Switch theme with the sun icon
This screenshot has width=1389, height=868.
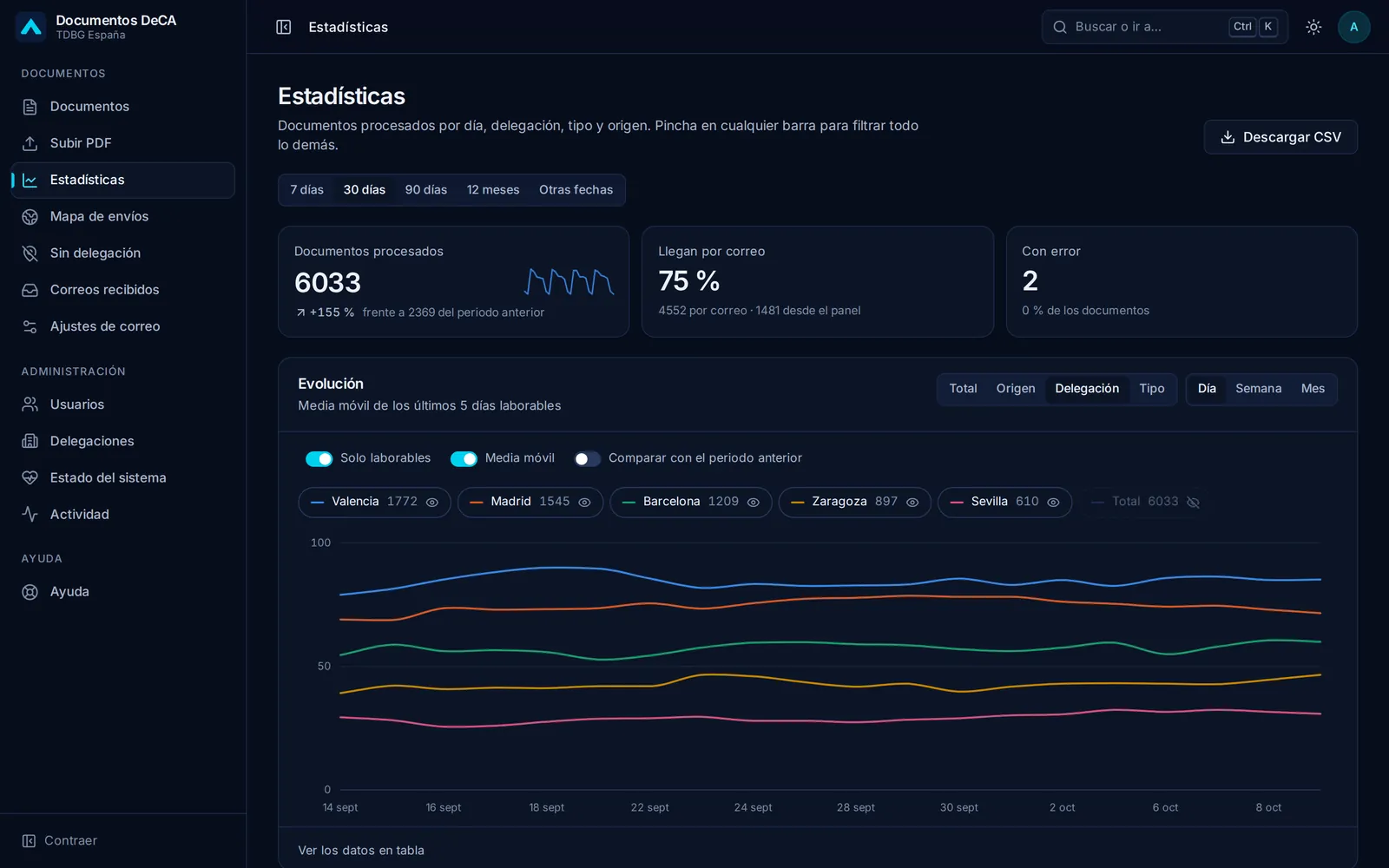(1313, 27)
